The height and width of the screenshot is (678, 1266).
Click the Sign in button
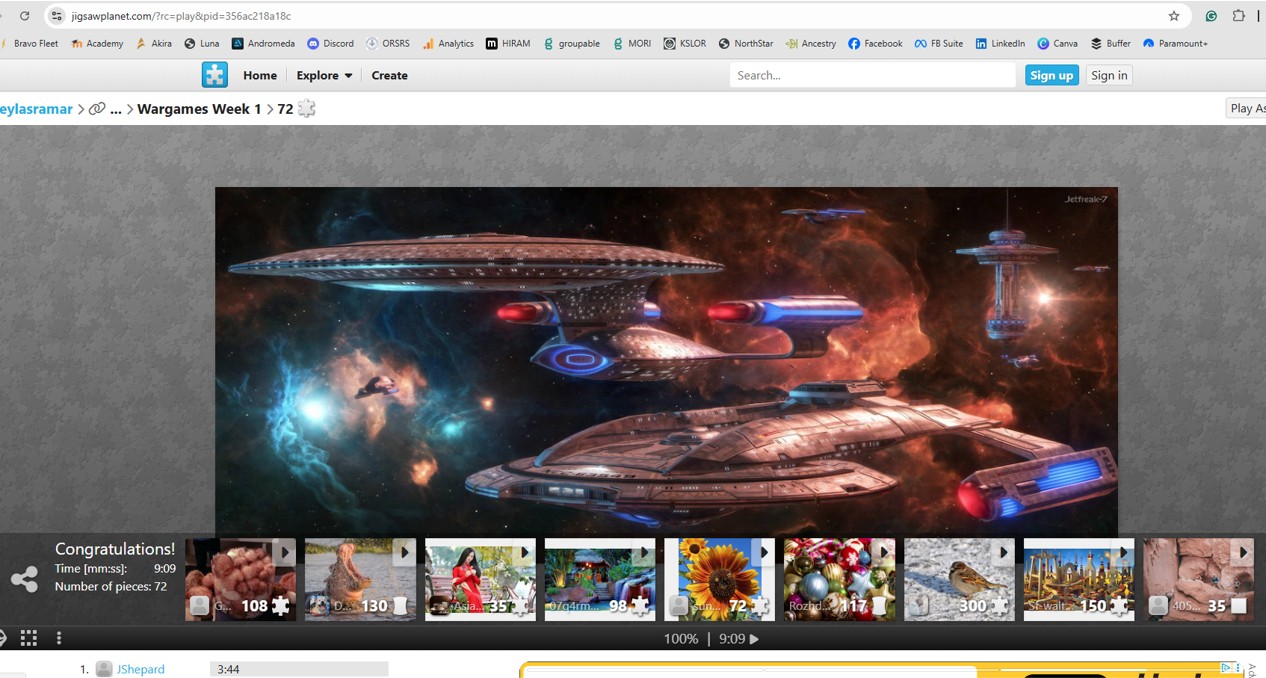(1109, 75)
